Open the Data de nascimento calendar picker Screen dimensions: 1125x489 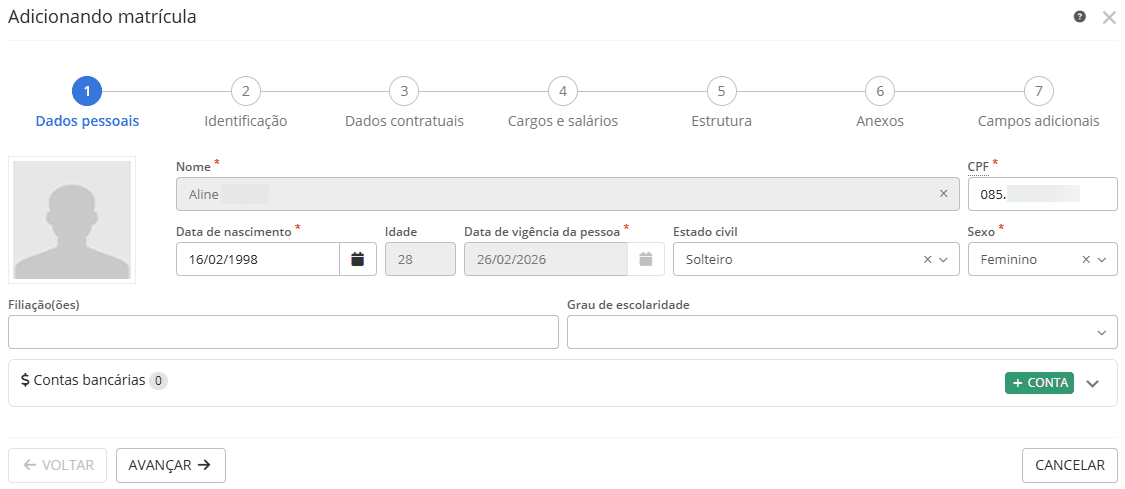click(x=357, y=259)
